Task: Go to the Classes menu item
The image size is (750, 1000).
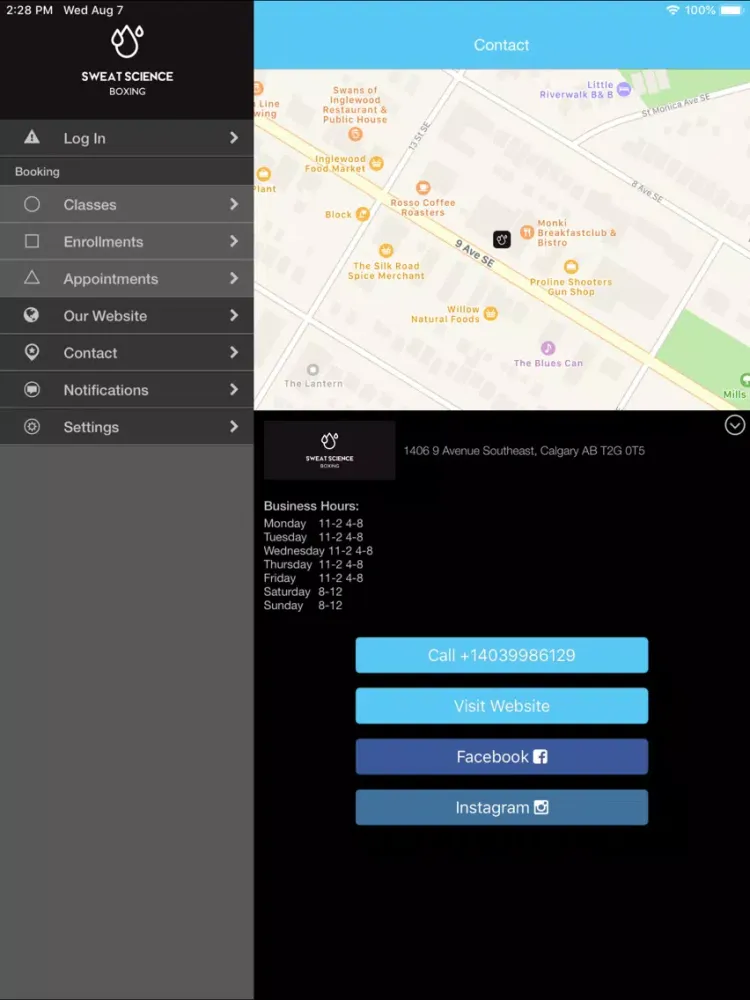Action: click(x=127, y=204)
